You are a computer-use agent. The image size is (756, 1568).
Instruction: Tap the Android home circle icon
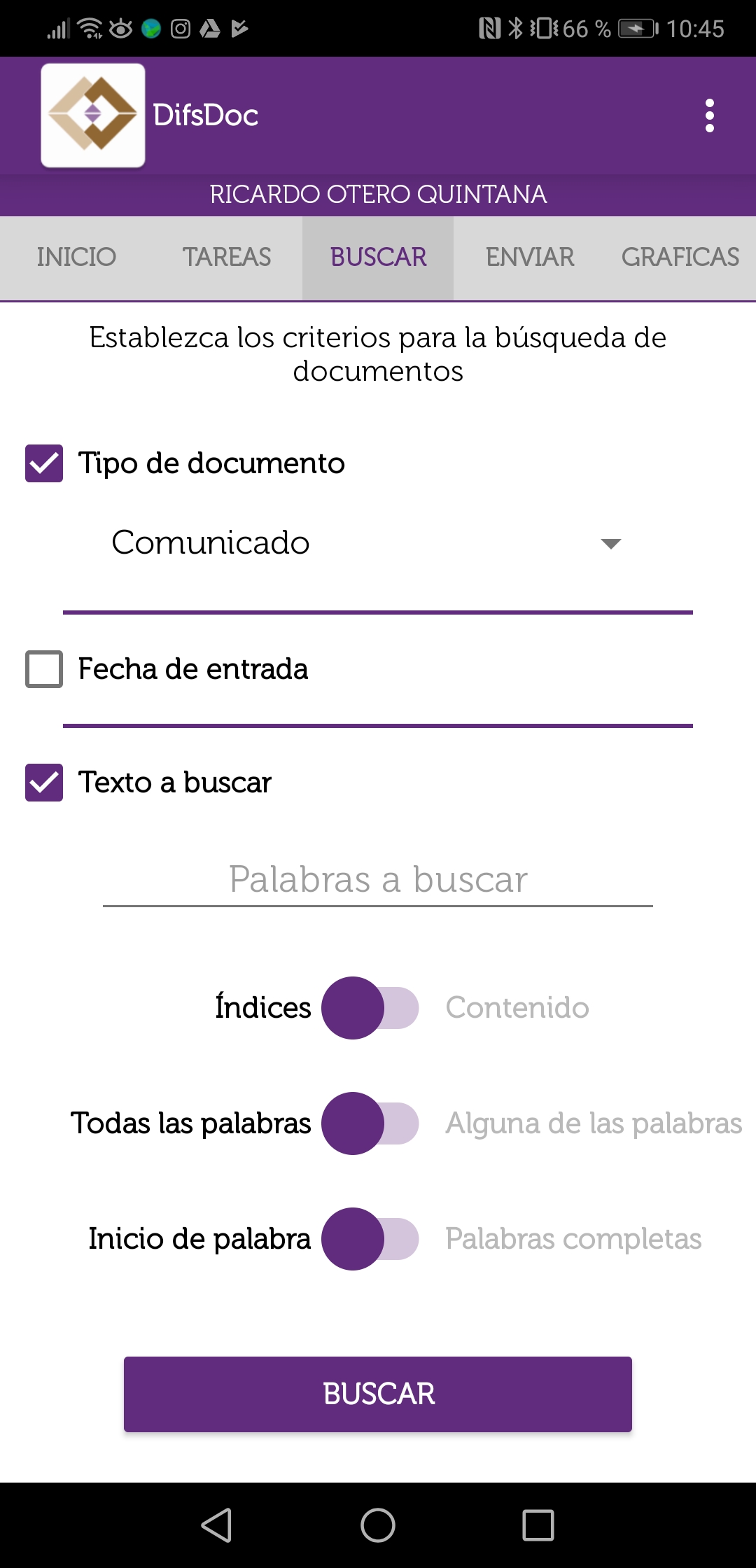click(378, 1525)
